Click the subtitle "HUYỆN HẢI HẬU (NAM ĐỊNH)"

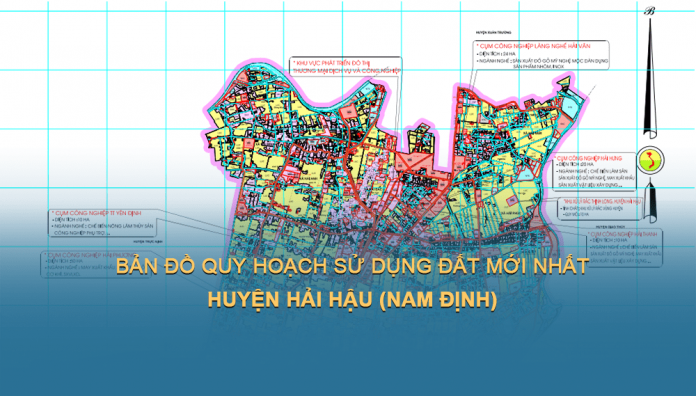click(352, 300)
